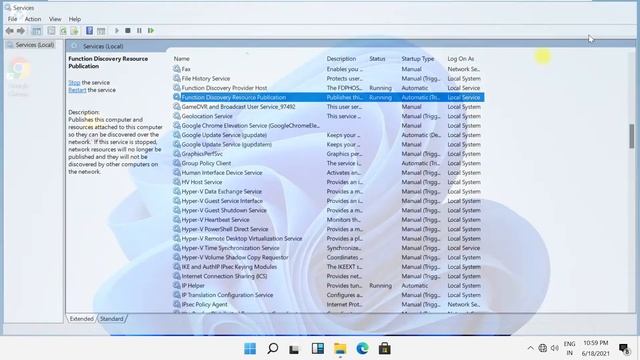Screen dimensions: 640x360
Task: Click the Pause Service toolbar icon
Action: point(139,31)
